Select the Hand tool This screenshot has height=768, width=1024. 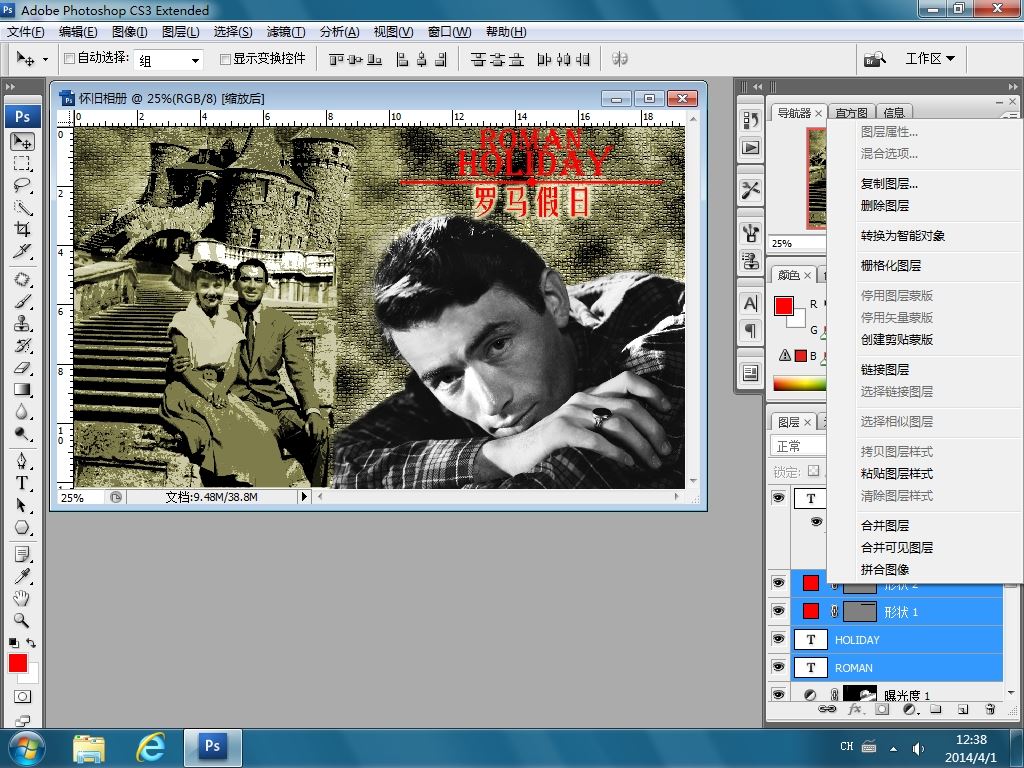(22, 598)
